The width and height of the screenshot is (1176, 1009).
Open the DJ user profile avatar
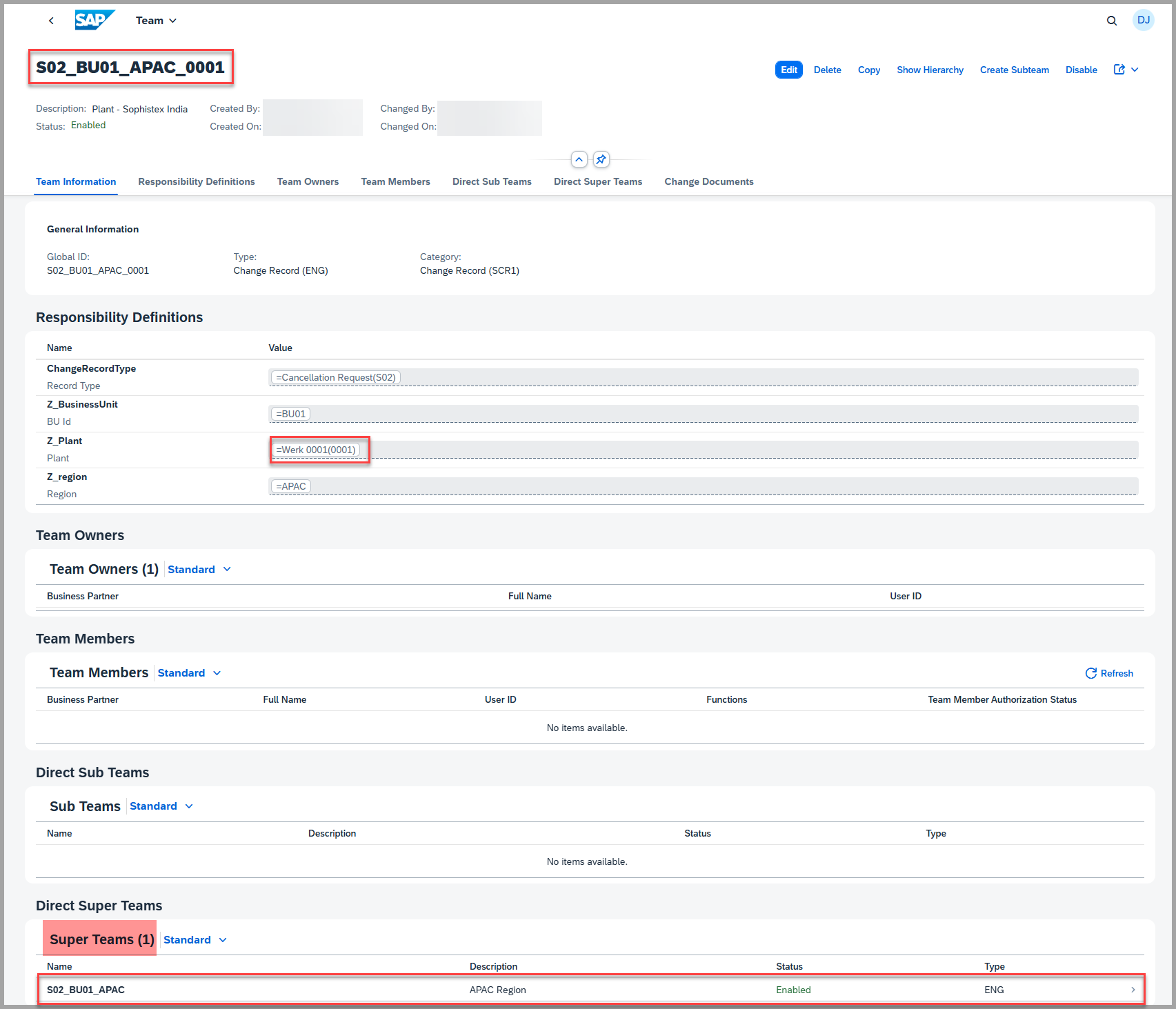point(1143,20)
